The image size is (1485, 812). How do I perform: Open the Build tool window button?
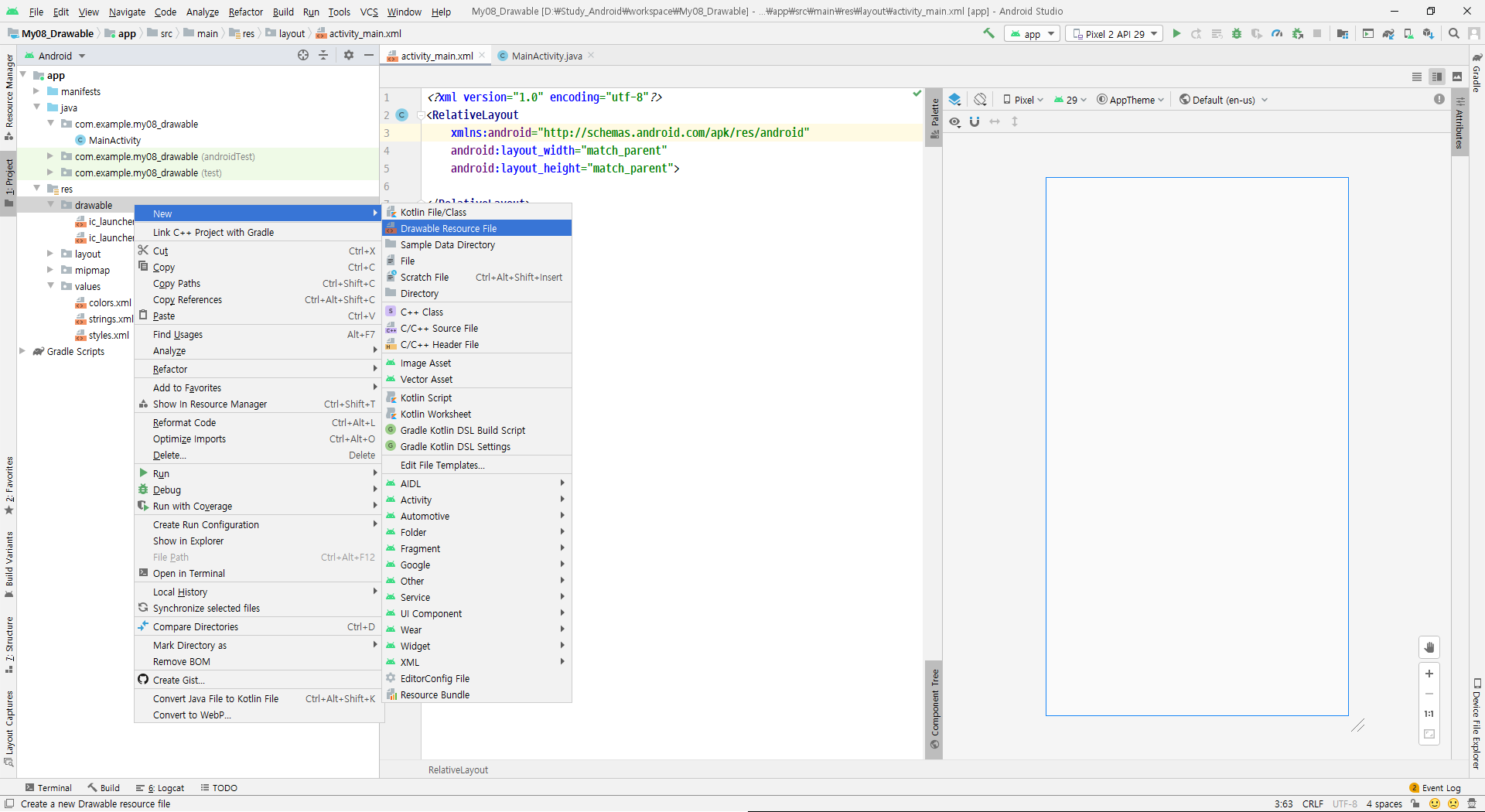[x=104, y=787]
